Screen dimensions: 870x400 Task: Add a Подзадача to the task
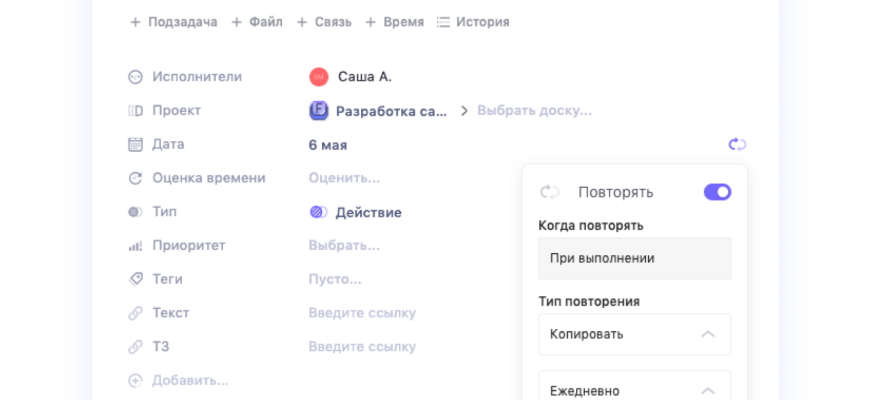(x=173, y=22)
